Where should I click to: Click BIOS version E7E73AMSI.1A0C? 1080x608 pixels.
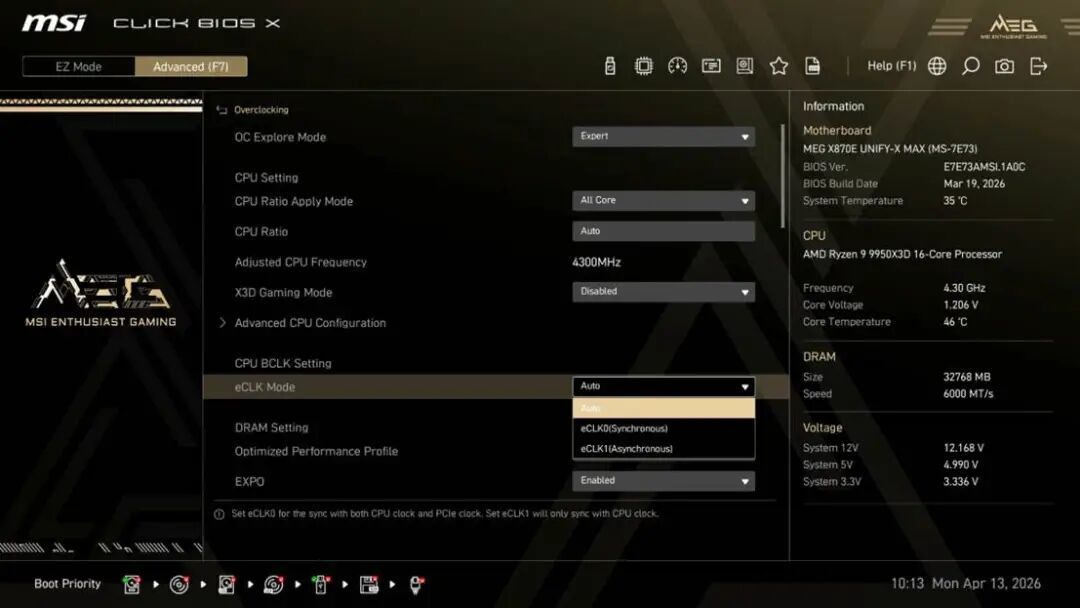pos(984,167)
